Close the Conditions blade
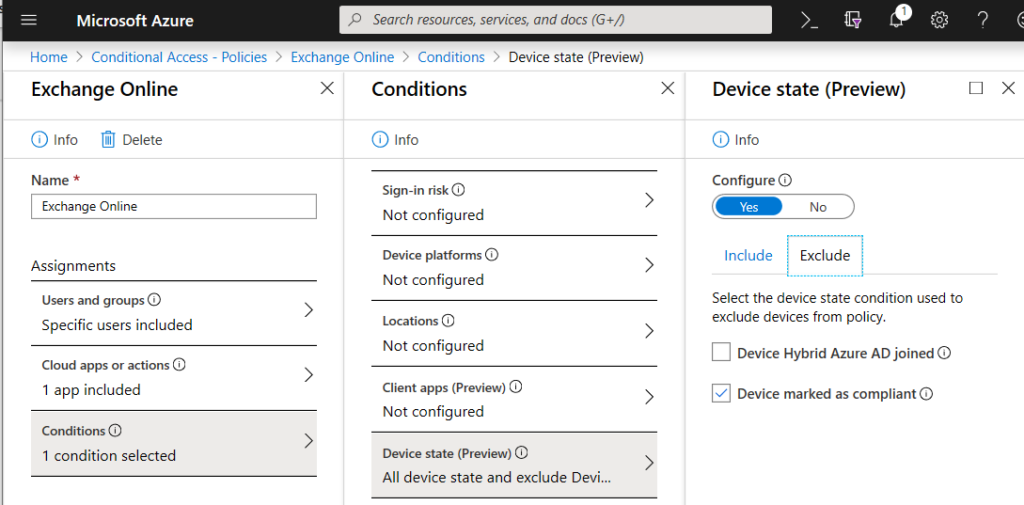The image size is (1024, 505). pyautogui.click(x=667, y=88)
